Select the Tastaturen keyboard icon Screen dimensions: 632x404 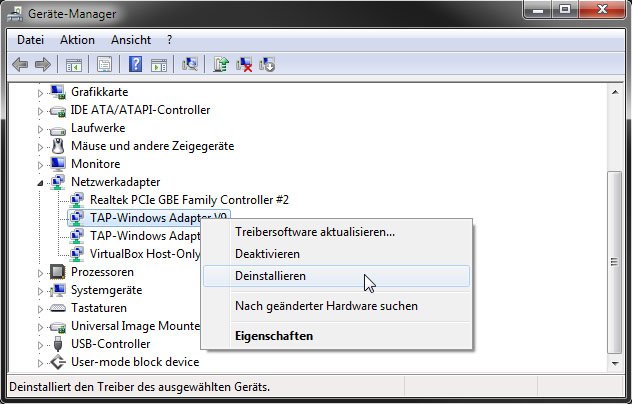pos(58,308)
